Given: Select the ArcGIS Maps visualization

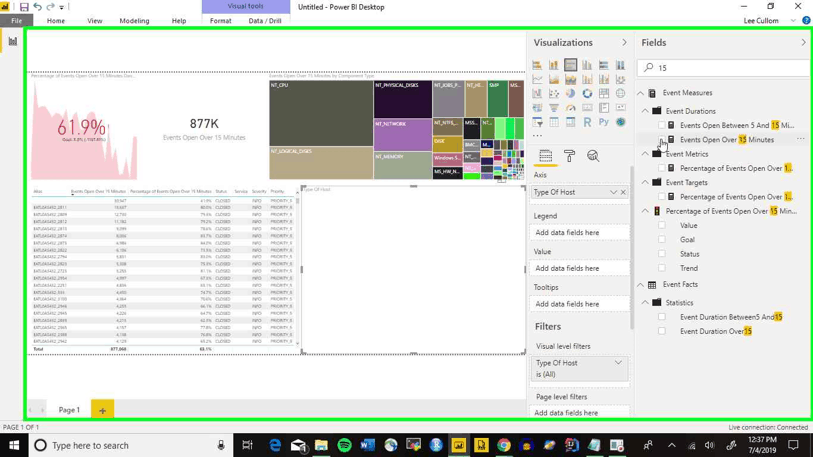Looking at the screenshot, I should click(x=620, y=122).
